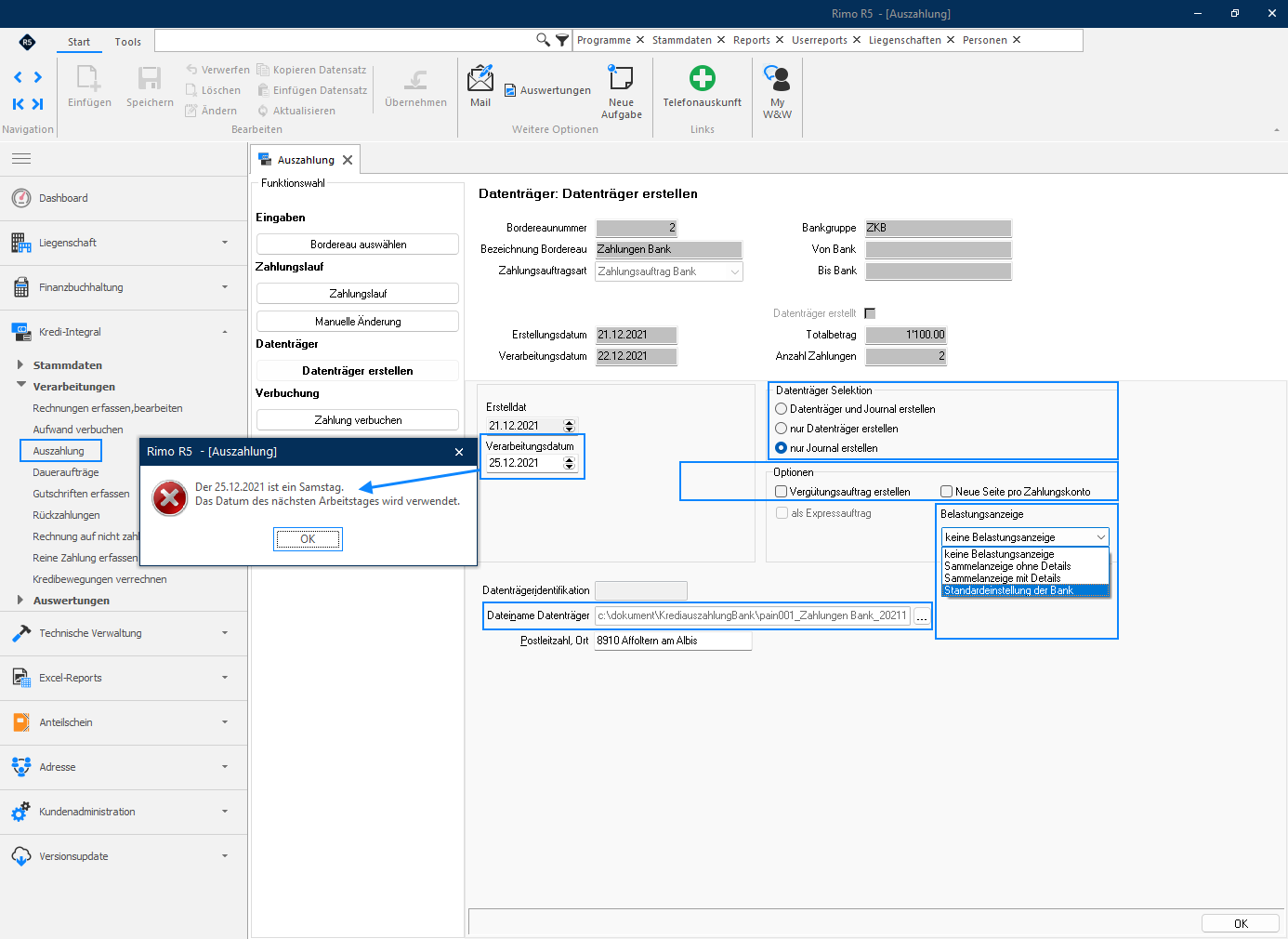Screen dimensions: 1288x939
Task: Click Bordereau auswählen button
Action: pyautogui.click(x=358, y=245)
